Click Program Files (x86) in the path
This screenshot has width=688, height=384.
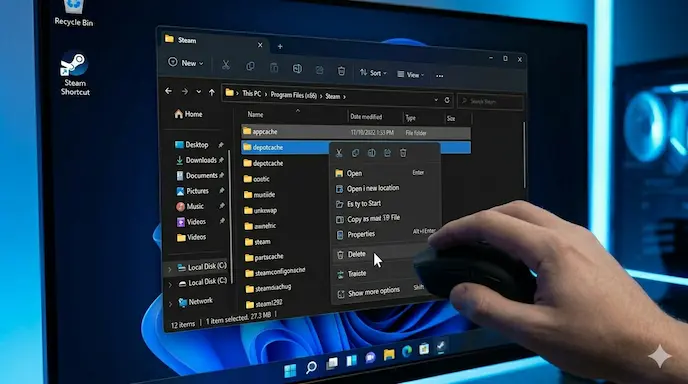click(293, 95)
